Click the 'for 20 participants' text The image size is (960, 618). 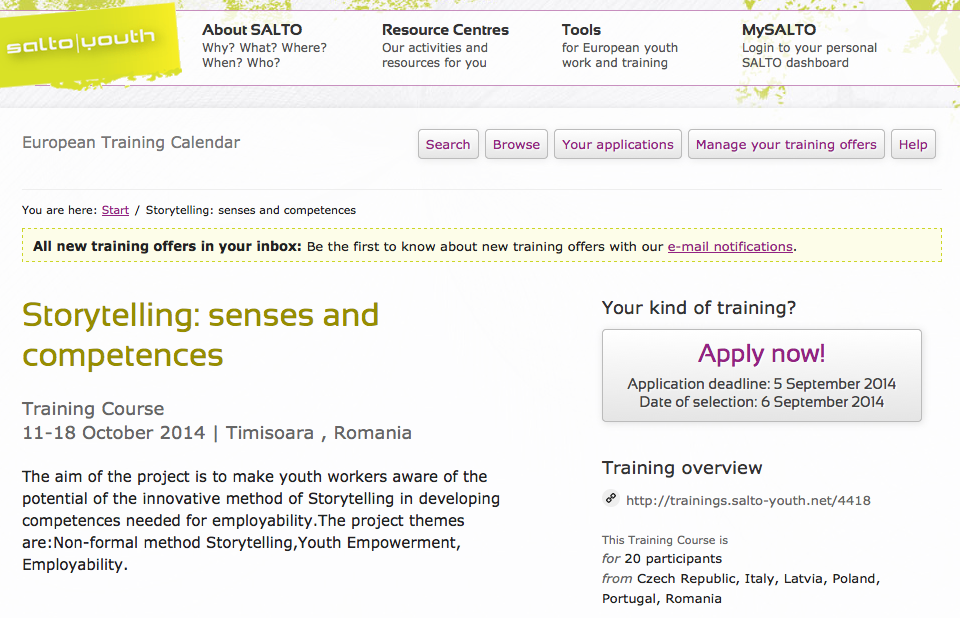click(x=662, y=559)
